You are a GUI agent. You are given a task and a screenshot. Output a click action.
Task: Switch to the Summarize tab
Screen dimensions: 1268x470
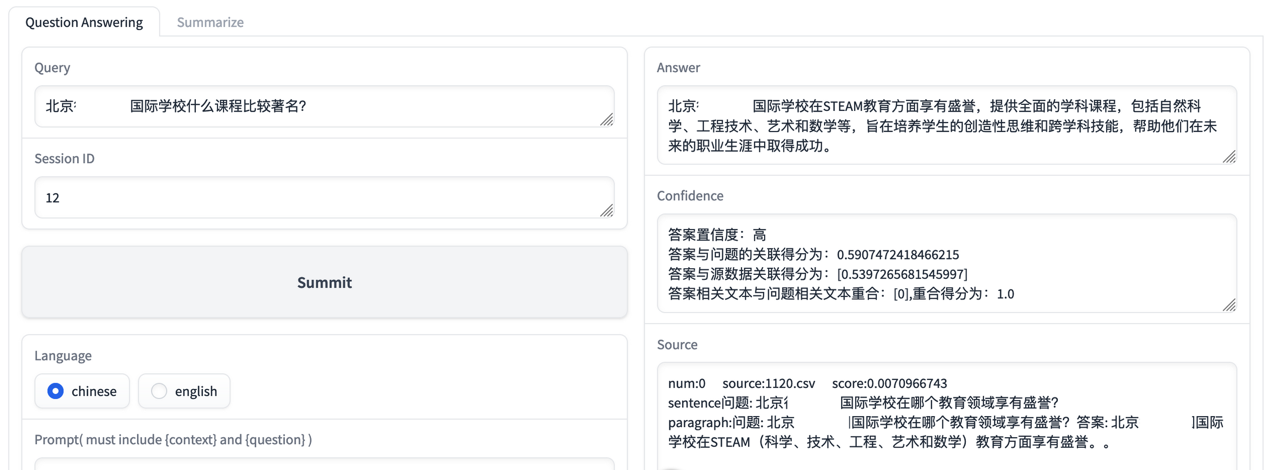click(210, 22)
